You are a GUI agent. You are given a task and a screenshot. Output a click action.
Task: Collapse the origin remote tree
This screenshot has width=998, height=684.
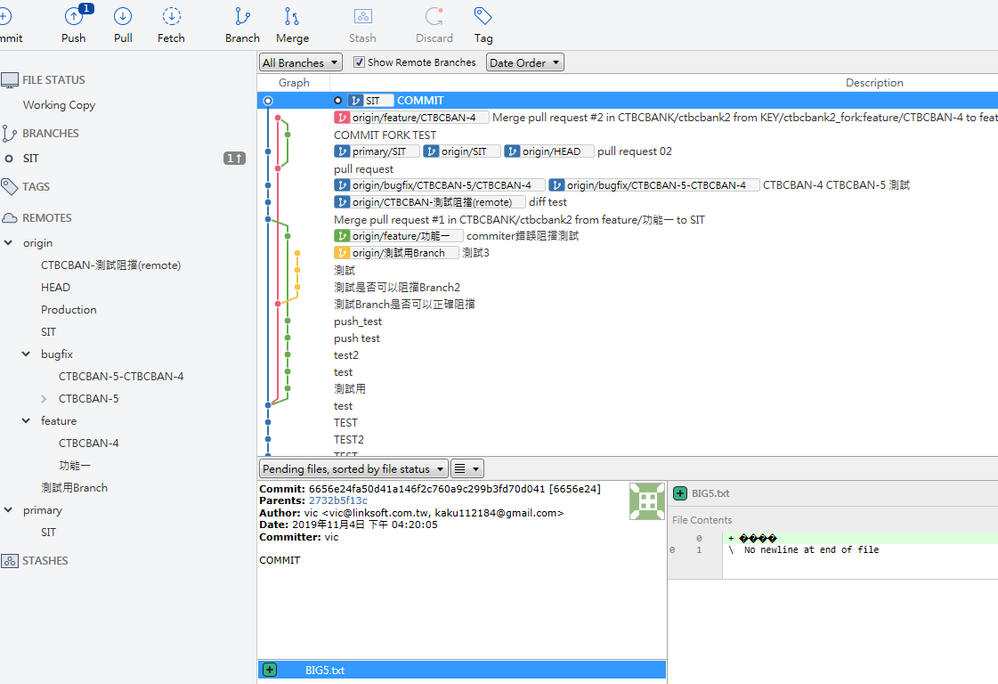click(8, 243)
